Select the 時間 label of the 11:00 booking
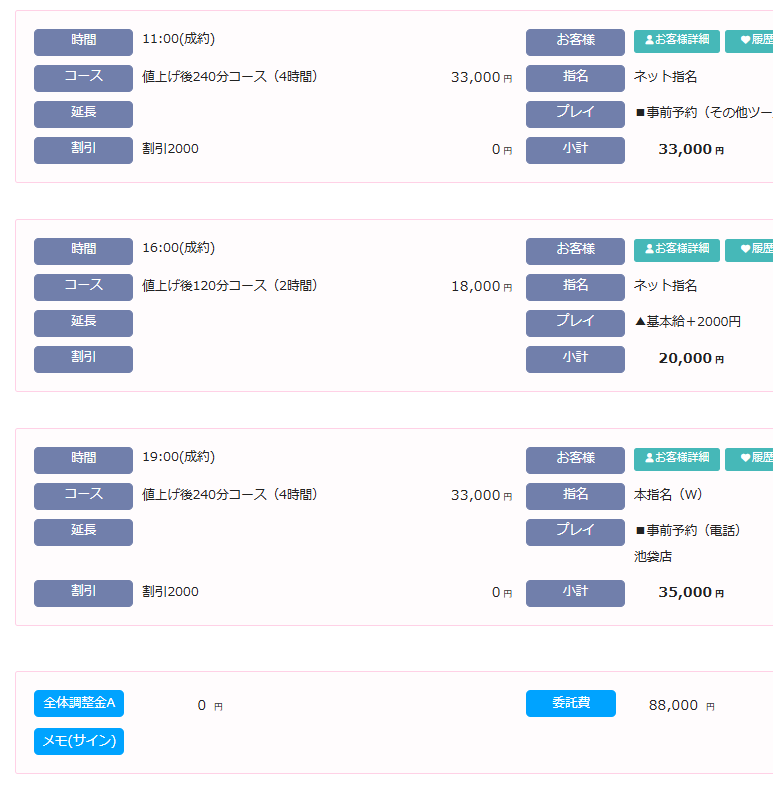773x789 pixels. tap(83, 41)
